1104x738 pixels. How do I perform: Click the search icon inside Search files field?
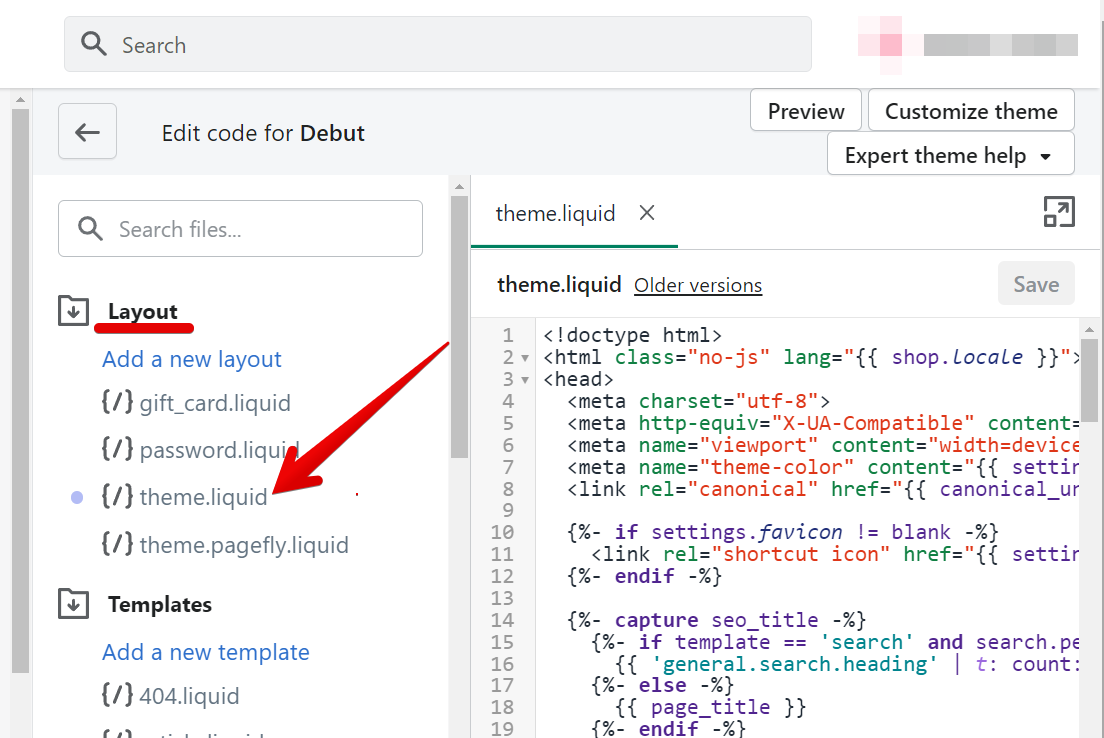click(90, 229)
